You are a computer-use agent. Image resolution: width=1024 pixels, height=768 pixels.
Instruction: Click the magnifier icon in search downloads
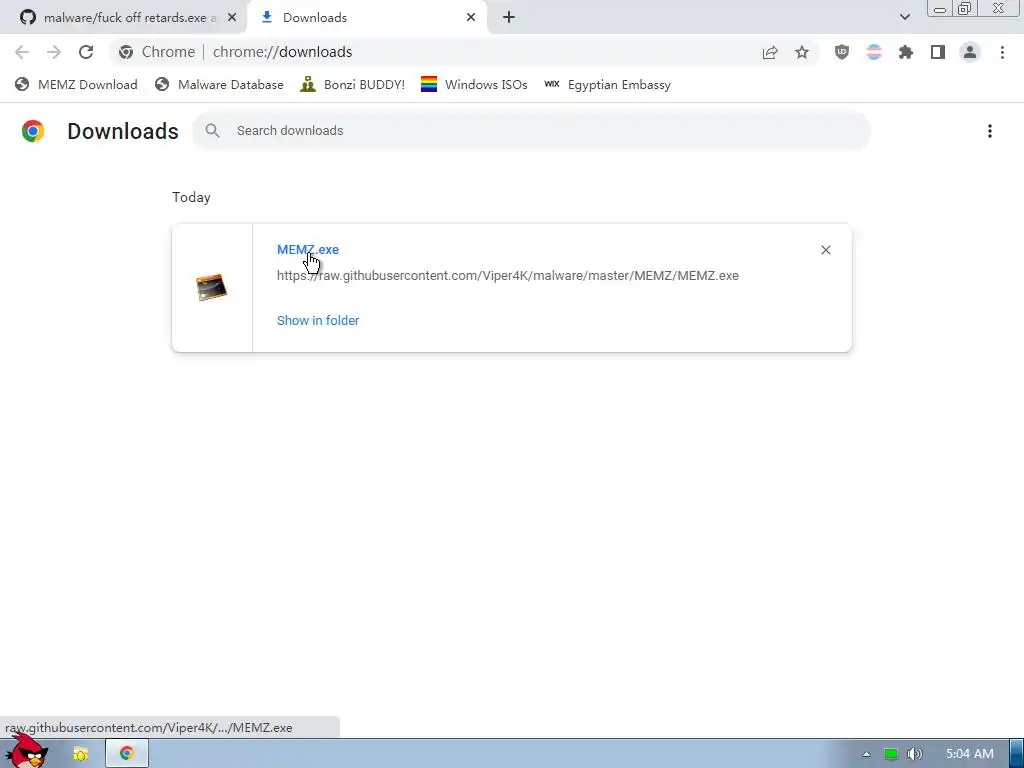click(x=212, y=131)
